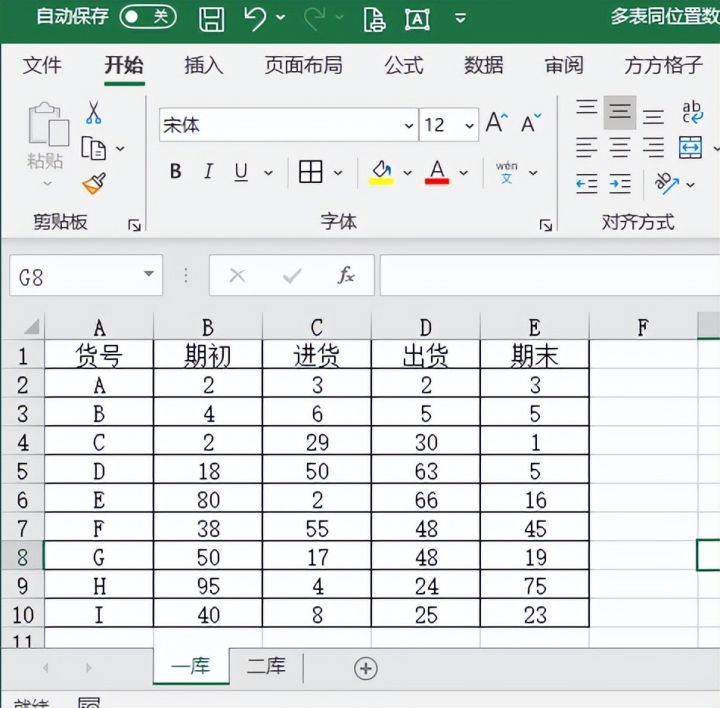720x708 pixels.
Task: Click the Save floppy disk icon
Action: click(x=212, y=19)
